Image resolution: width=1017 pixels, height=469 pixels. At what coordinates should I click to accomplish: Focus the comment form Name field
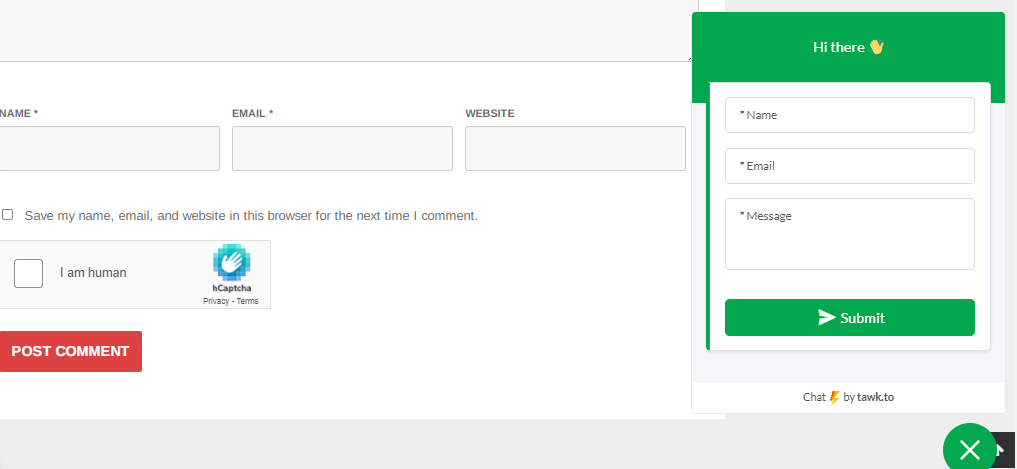pos(108,149)
